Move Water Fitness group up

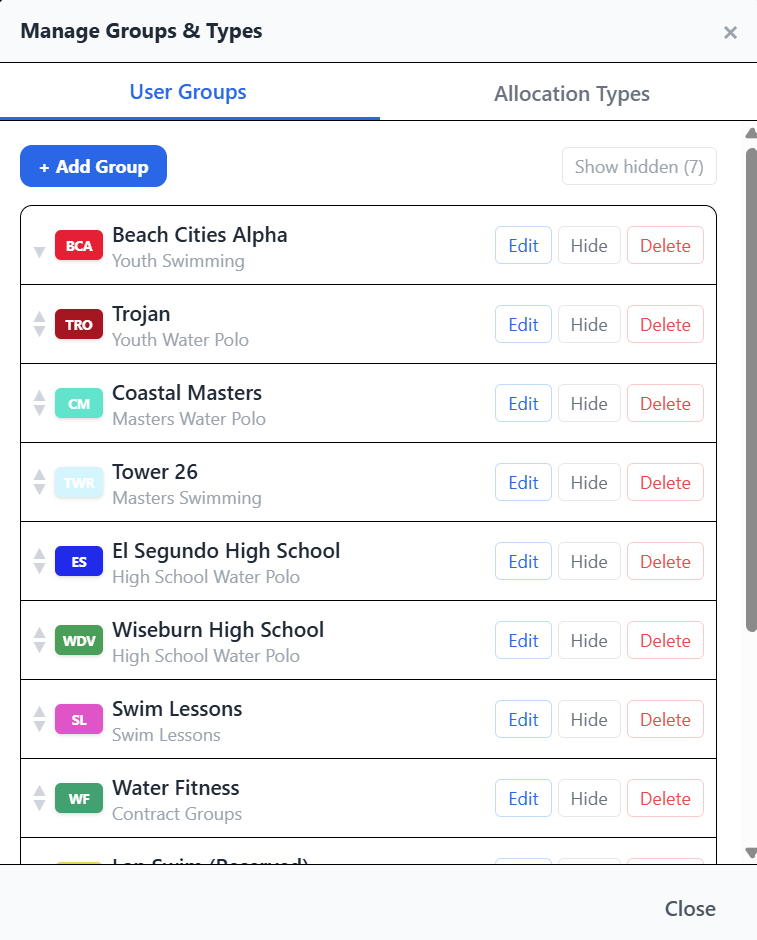[x=39, y=792]
